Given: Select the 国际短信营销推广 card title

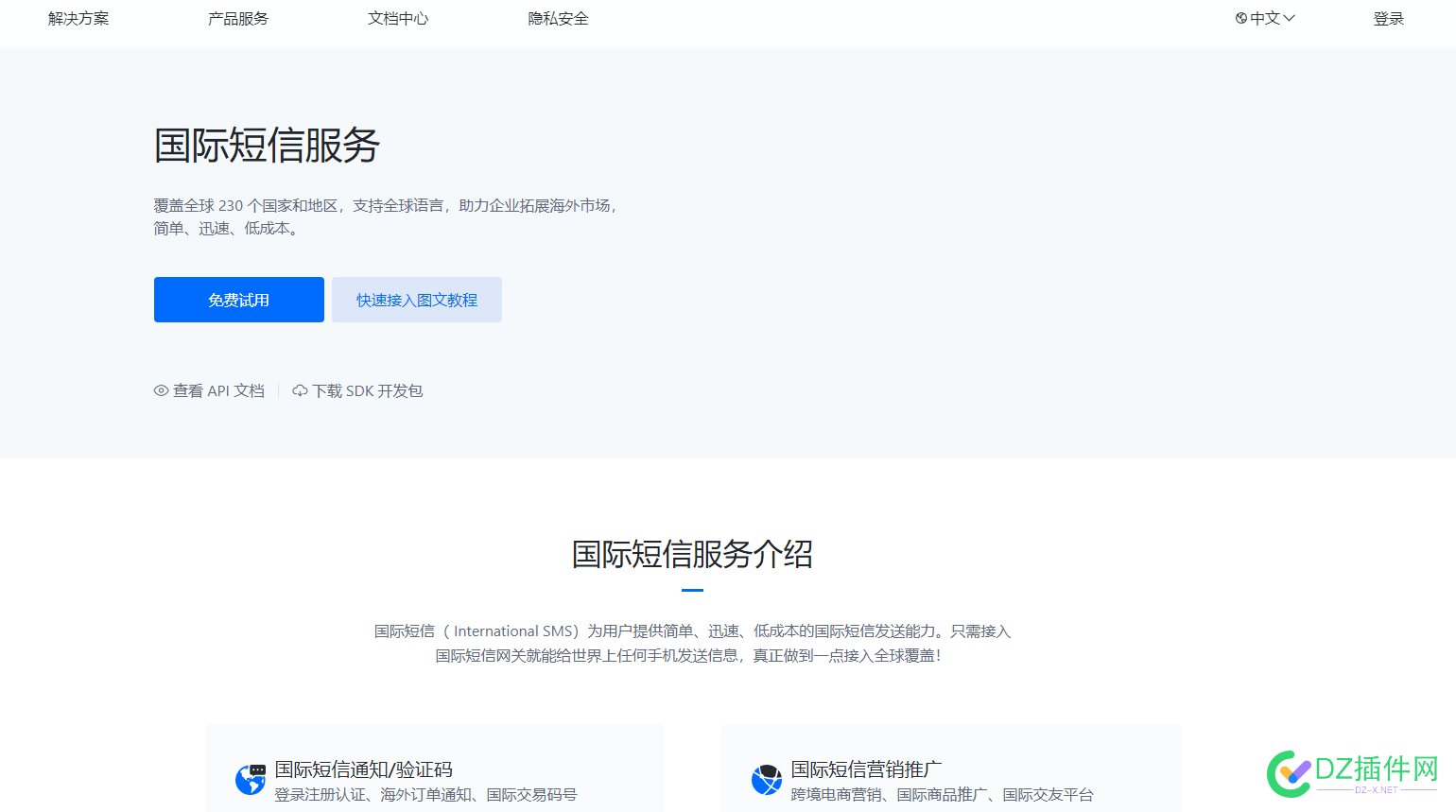Looking at the screenshot, I should pos(866,769).
